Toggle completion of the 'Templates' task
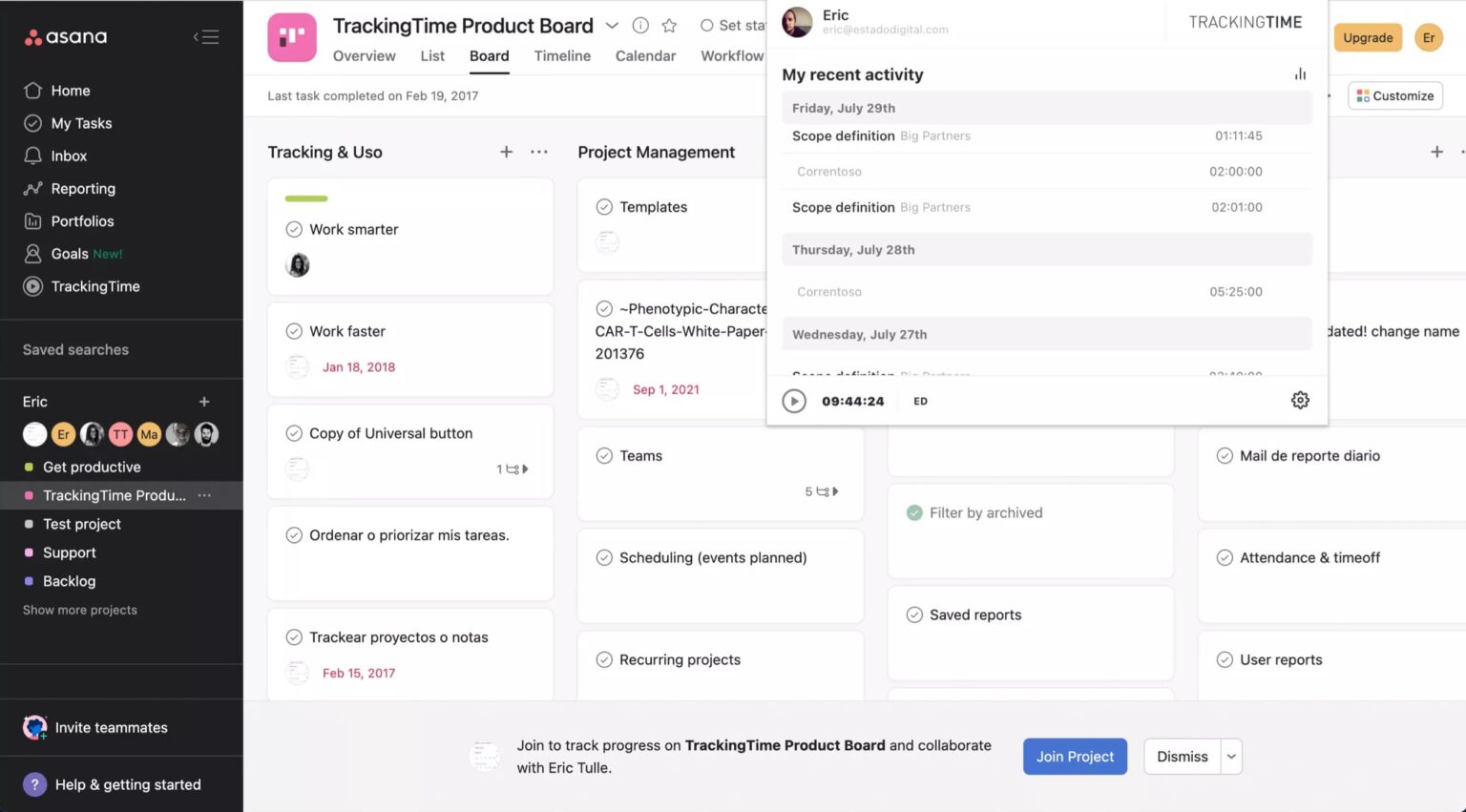 point(605,206)
